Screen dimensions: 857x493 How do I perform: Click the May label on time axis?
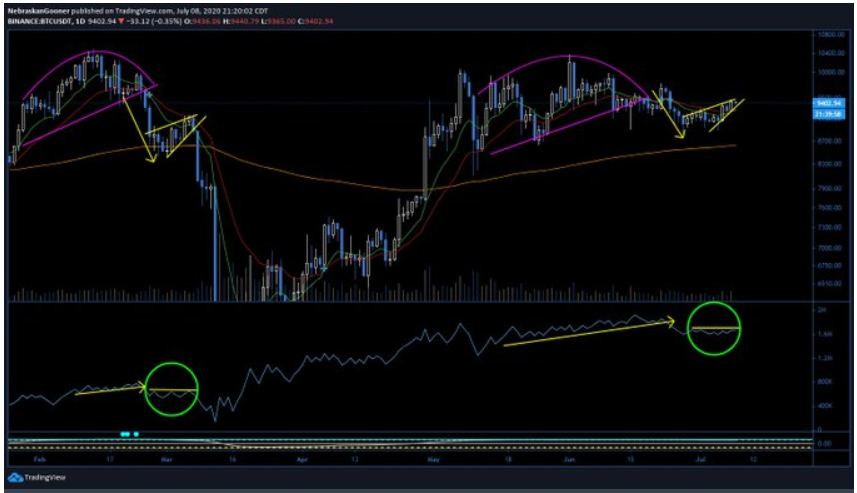point(433,460)
